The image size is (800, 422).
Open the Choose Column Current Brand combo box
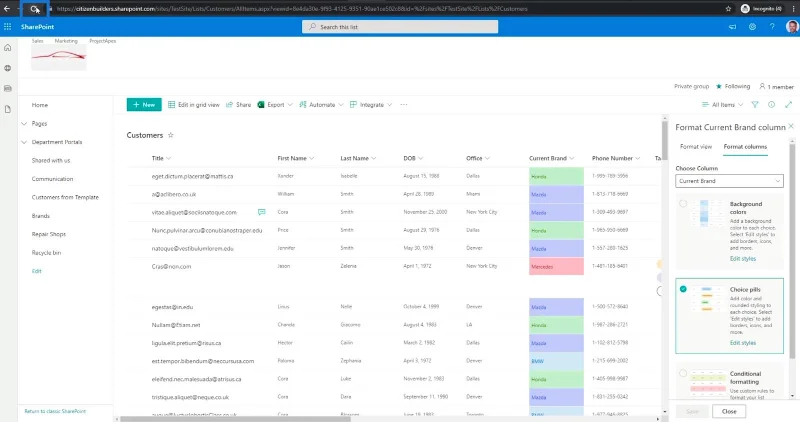[729, 181]
